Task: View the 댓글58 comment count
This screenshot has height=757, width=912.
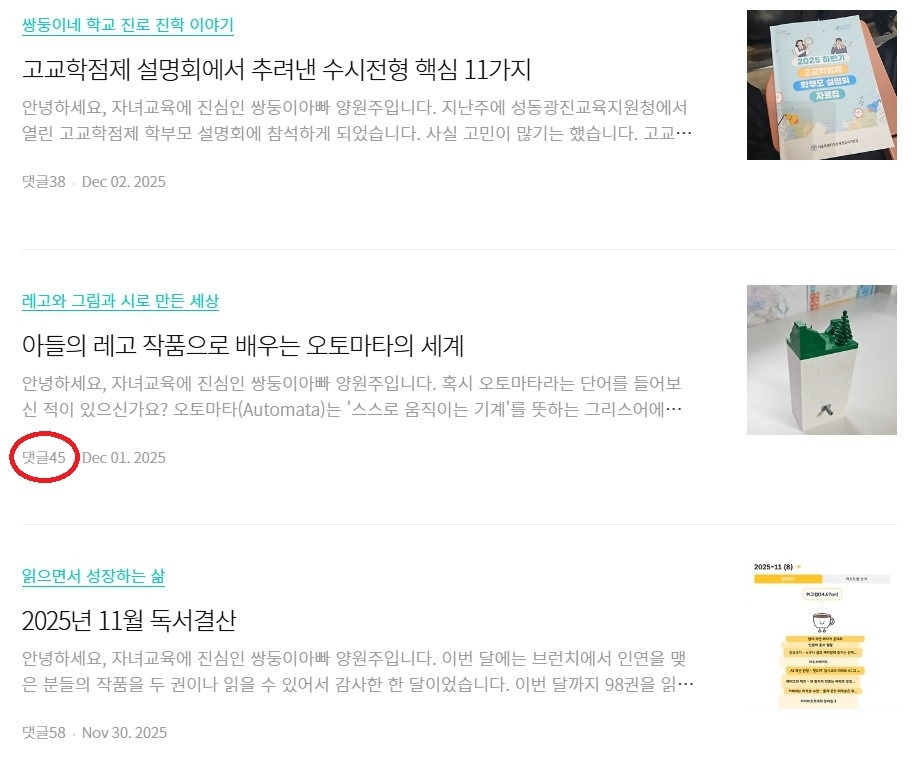Action: pyautogui.click(x=44, y=732)
